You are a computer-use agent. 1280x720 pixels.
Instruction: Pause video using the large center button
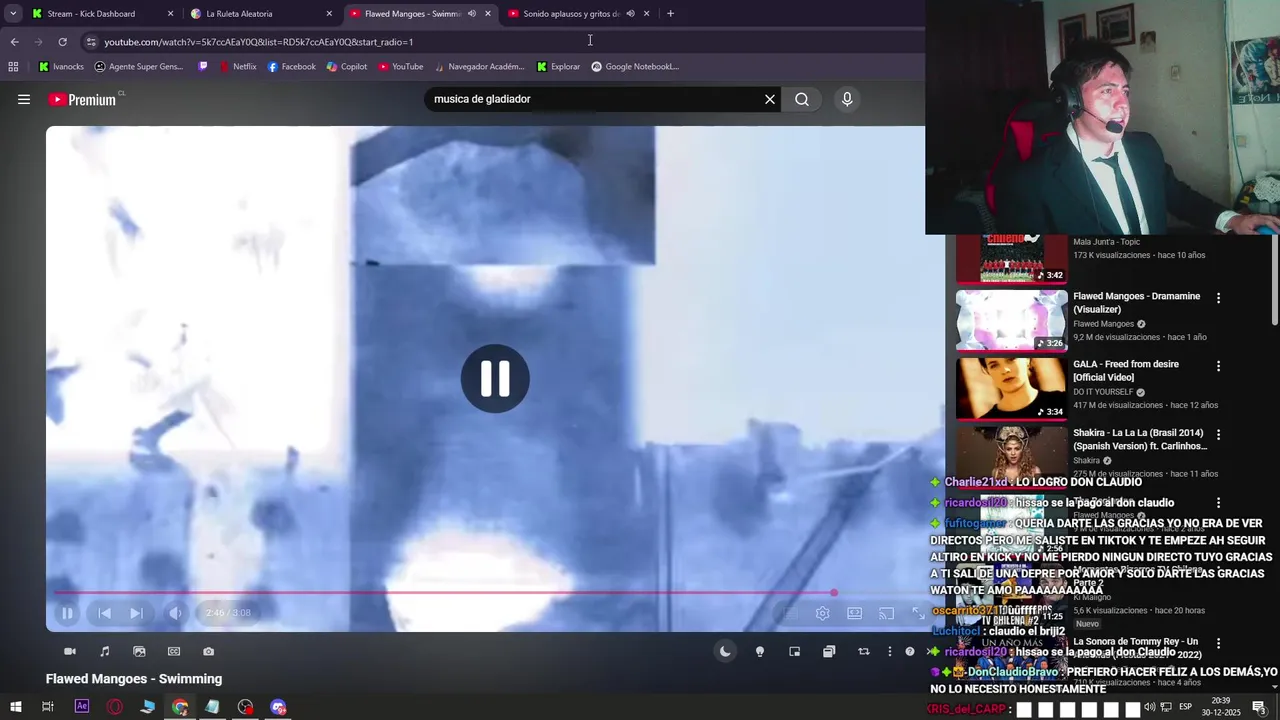click(x=495, y=379)
